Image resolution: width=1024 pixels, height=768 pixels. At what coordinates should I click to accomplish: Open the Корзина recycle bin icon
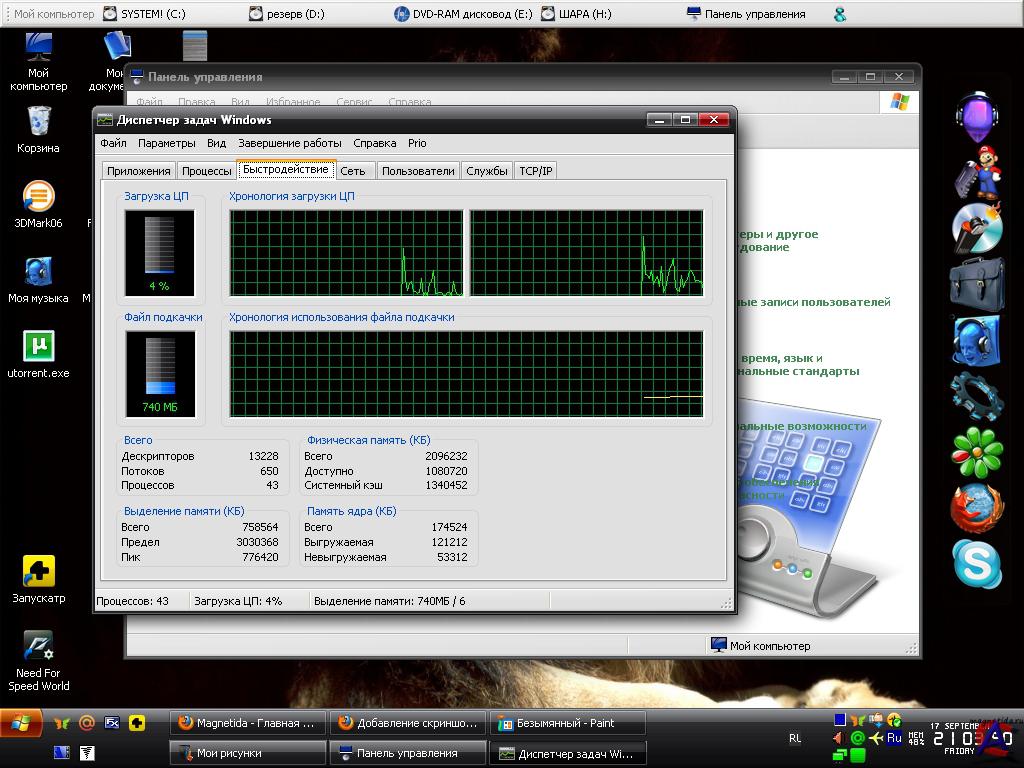pyautogui.click(x=38, y=123)
